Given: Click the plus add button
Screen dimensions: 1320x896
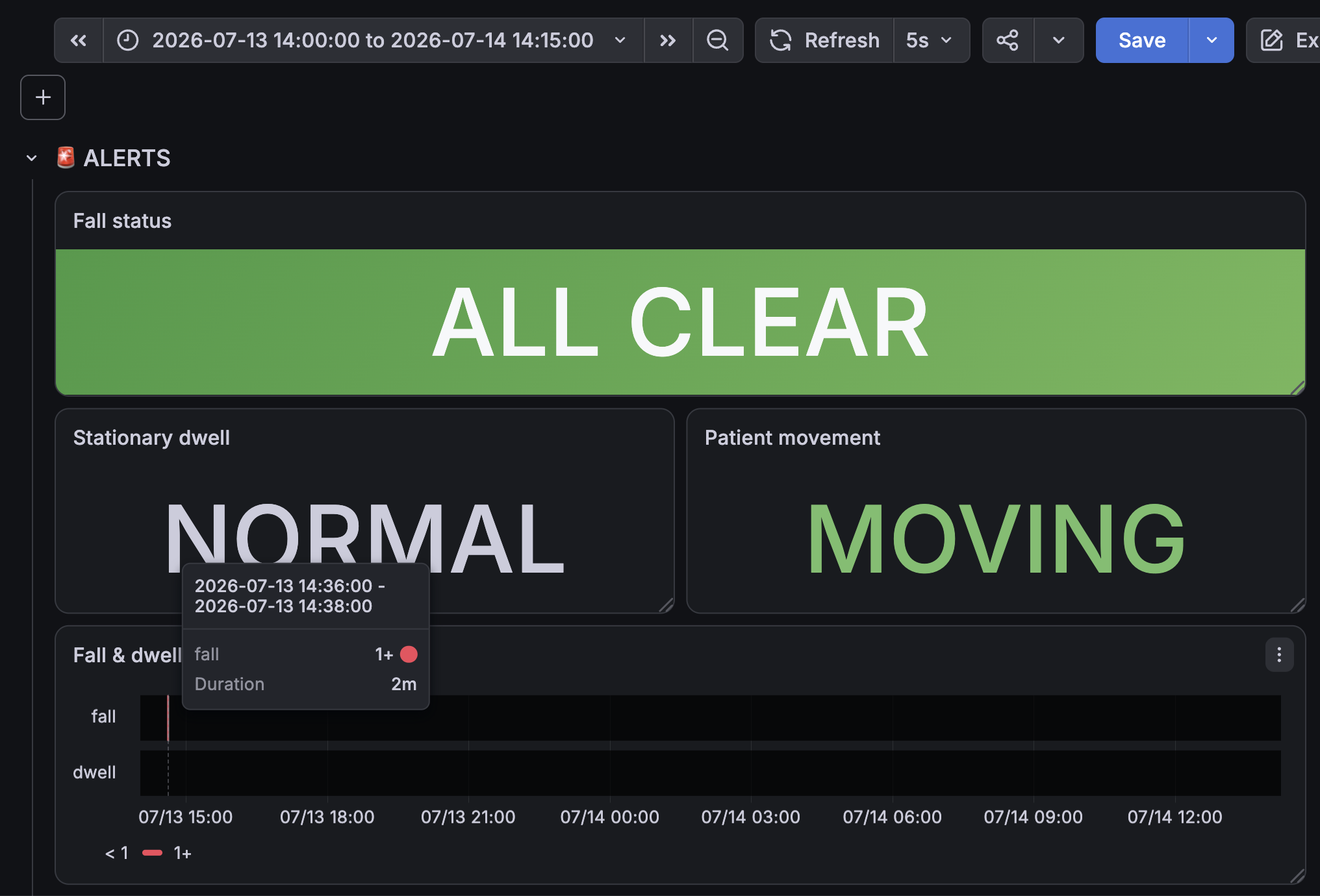Looking at the screenshot, I should (43, 97).
